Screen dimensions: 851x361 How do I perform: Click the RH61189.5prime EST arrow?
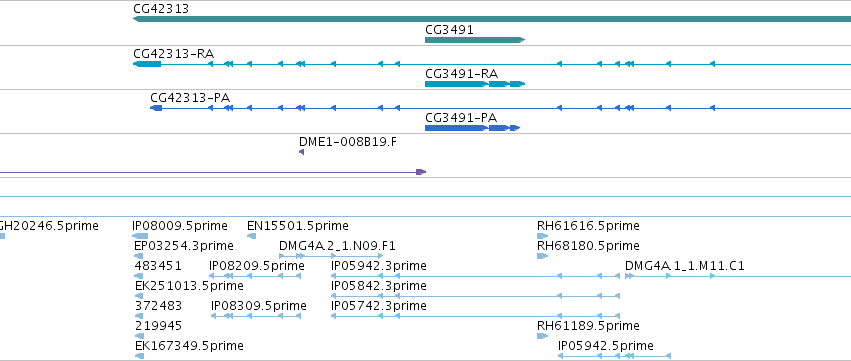[542, 336]
